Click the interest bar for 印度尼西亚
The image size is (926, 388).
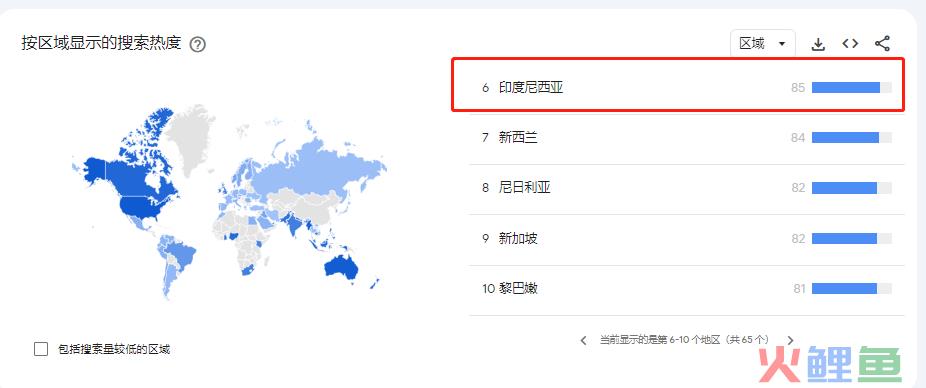[x=852, y=88]
